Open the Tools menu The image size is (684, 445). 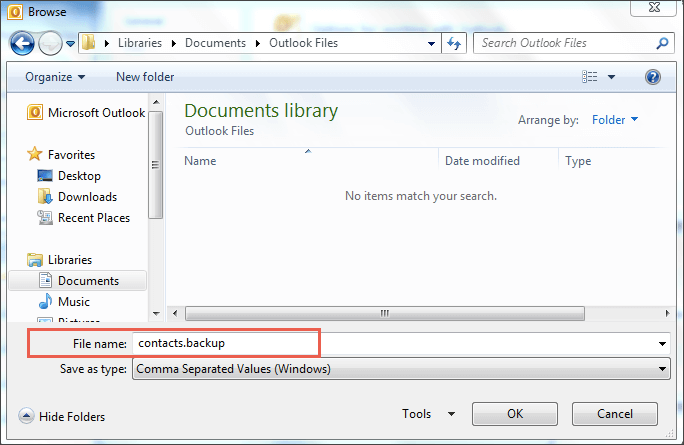coord(428,414)
